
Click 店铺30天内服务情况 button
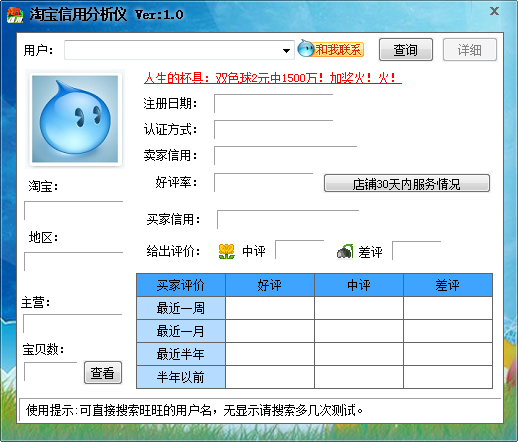407,183
